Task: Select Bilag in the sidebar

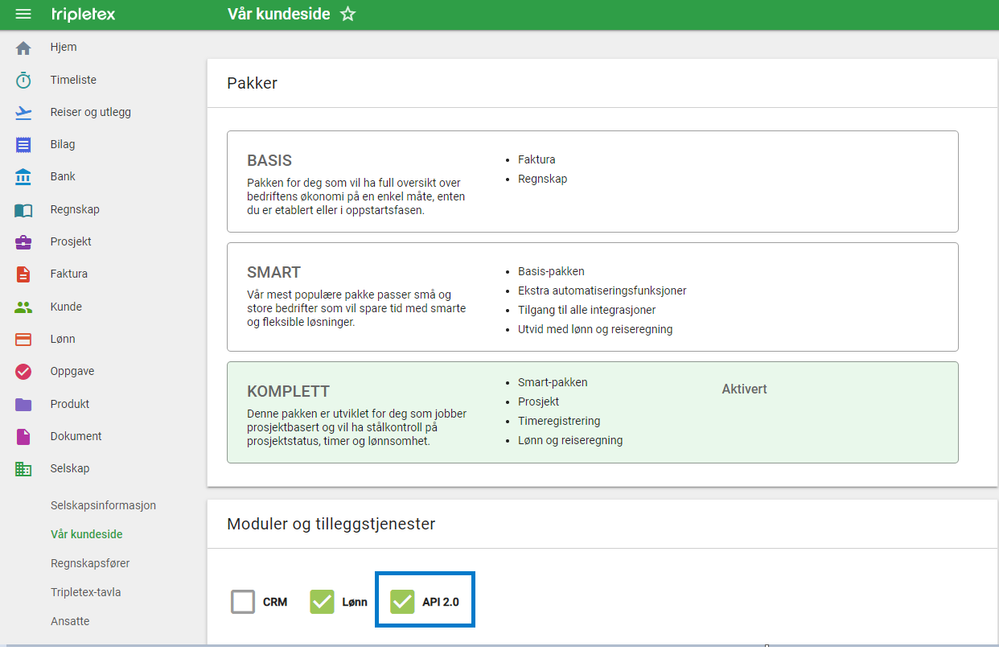Action: [62, 145]
